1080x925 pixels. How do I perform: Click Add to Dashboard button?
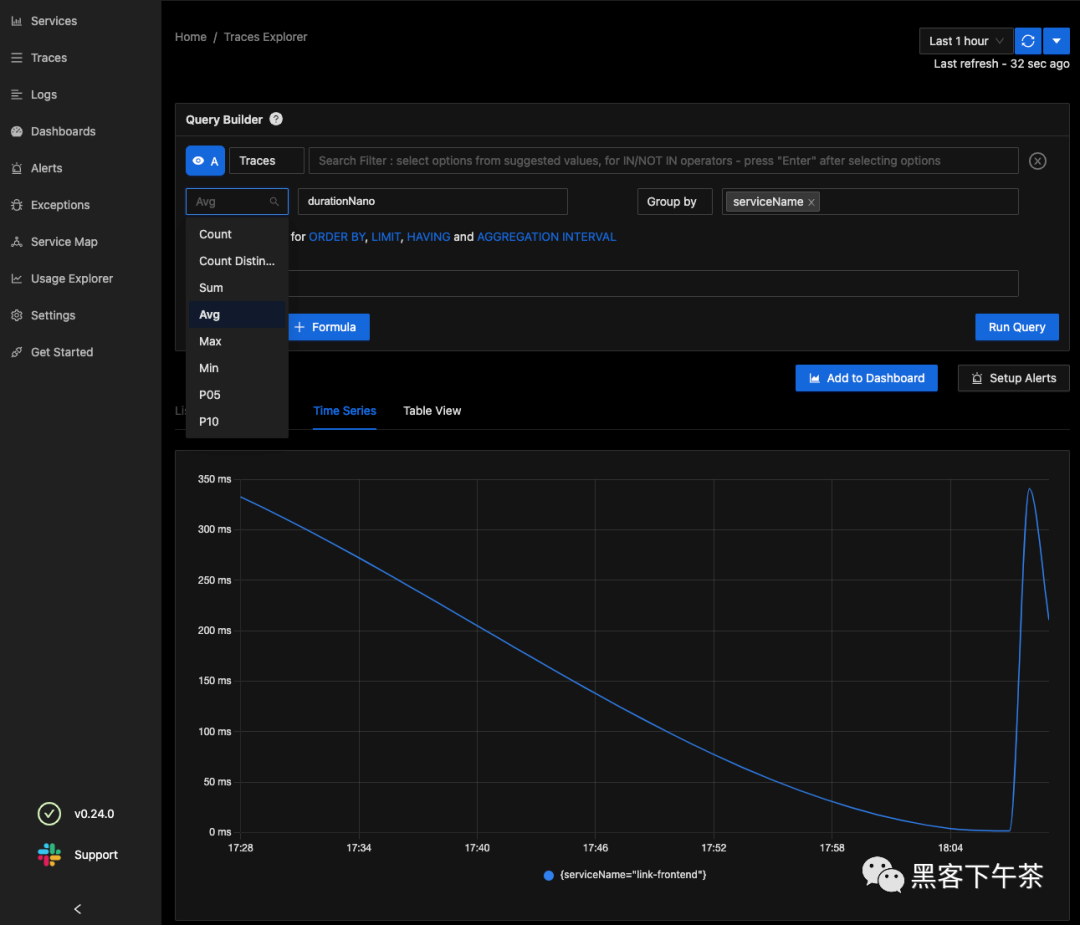866,378
